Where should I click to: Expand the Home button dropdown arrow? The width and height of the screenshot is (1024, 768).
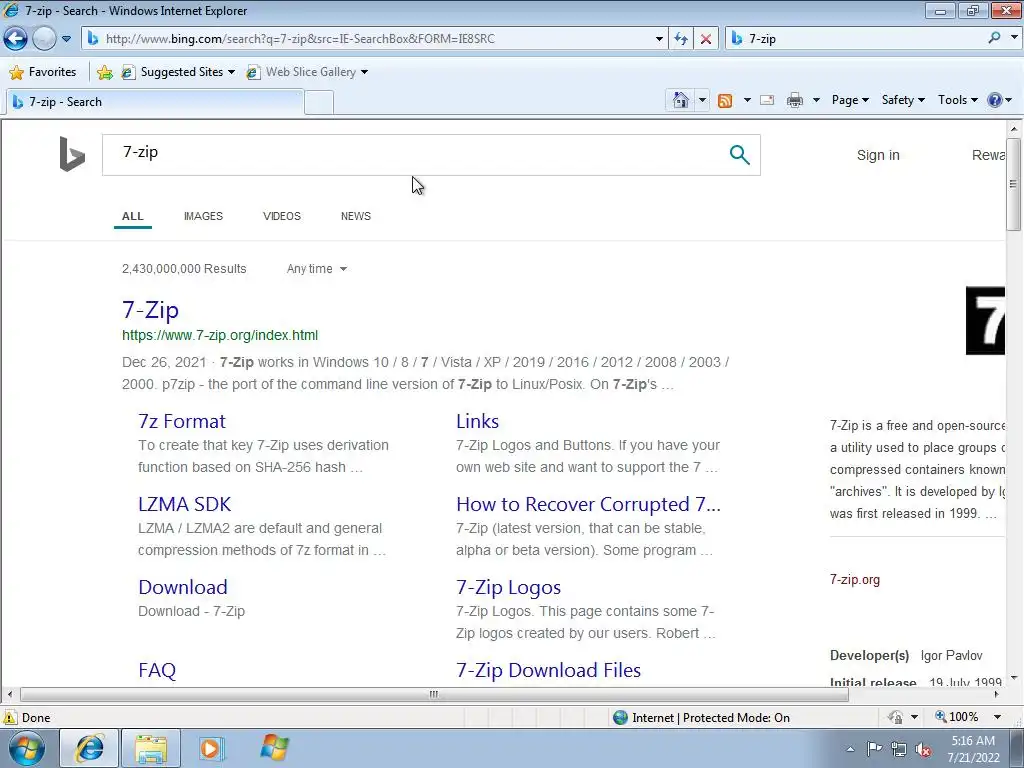click(x=702, y=100)
